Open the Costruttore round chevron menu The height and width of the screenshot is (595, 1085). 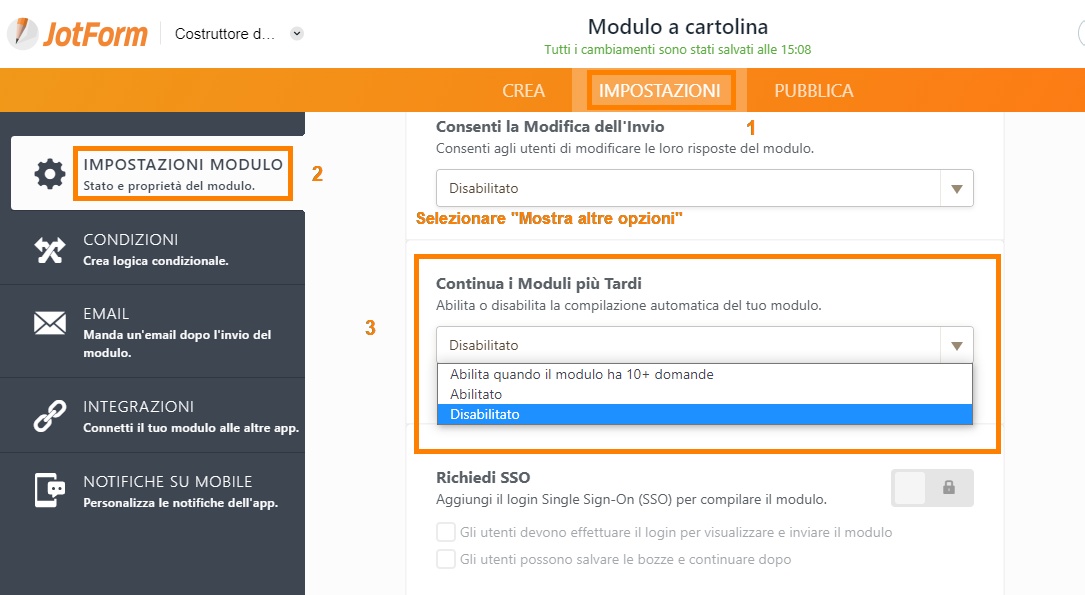(x=297, y=33)
